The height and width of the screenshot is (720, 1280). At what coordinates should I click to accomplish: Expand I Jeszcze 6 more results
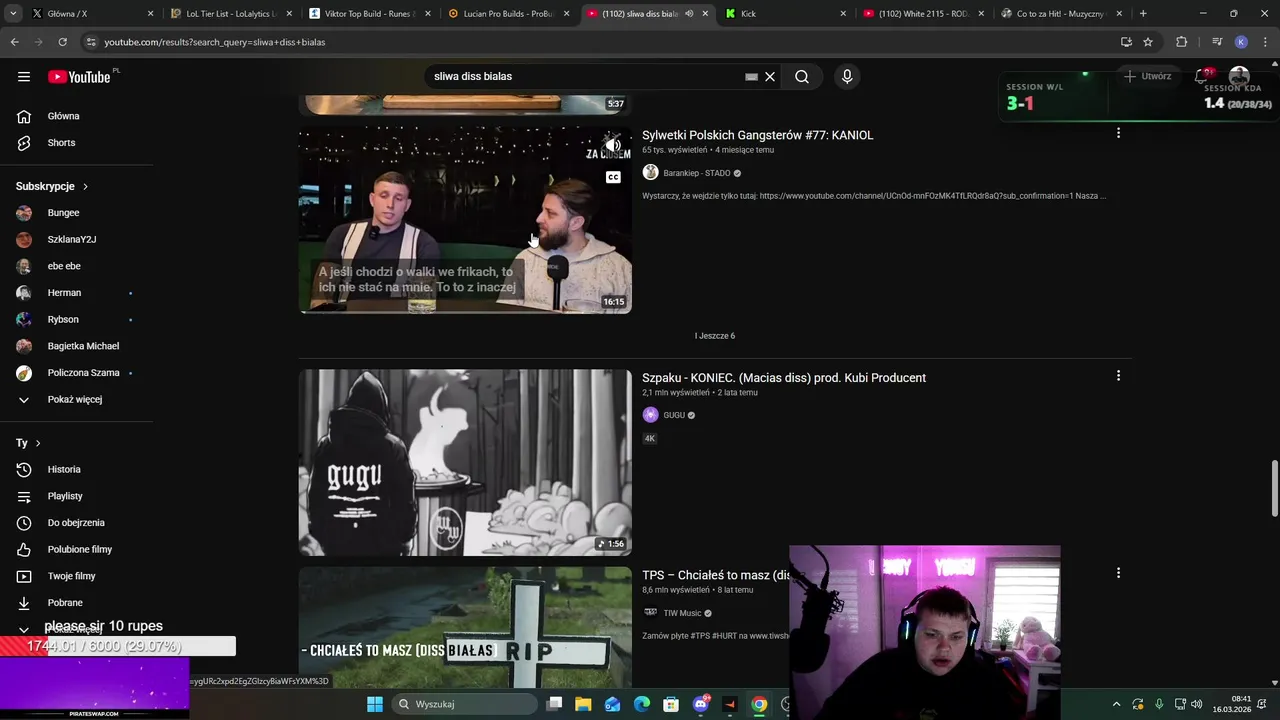(715, 336)
